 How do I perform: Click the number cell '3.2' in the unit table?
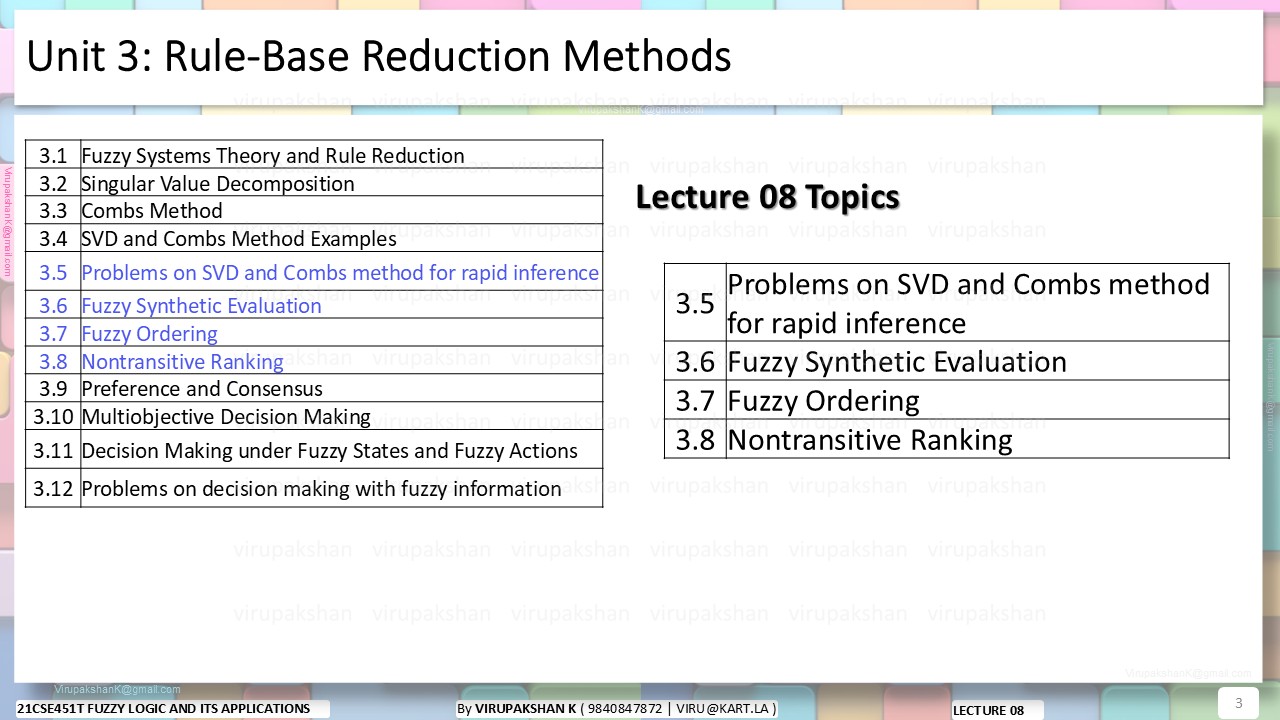[53, 184]
